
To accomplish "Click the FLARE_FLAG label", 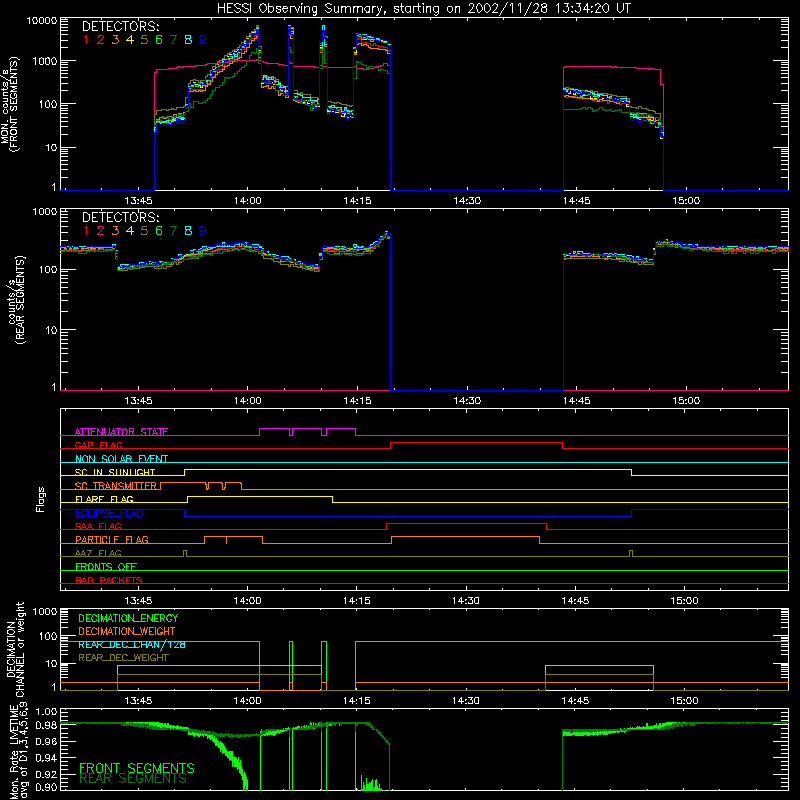I will coord(104,499).
